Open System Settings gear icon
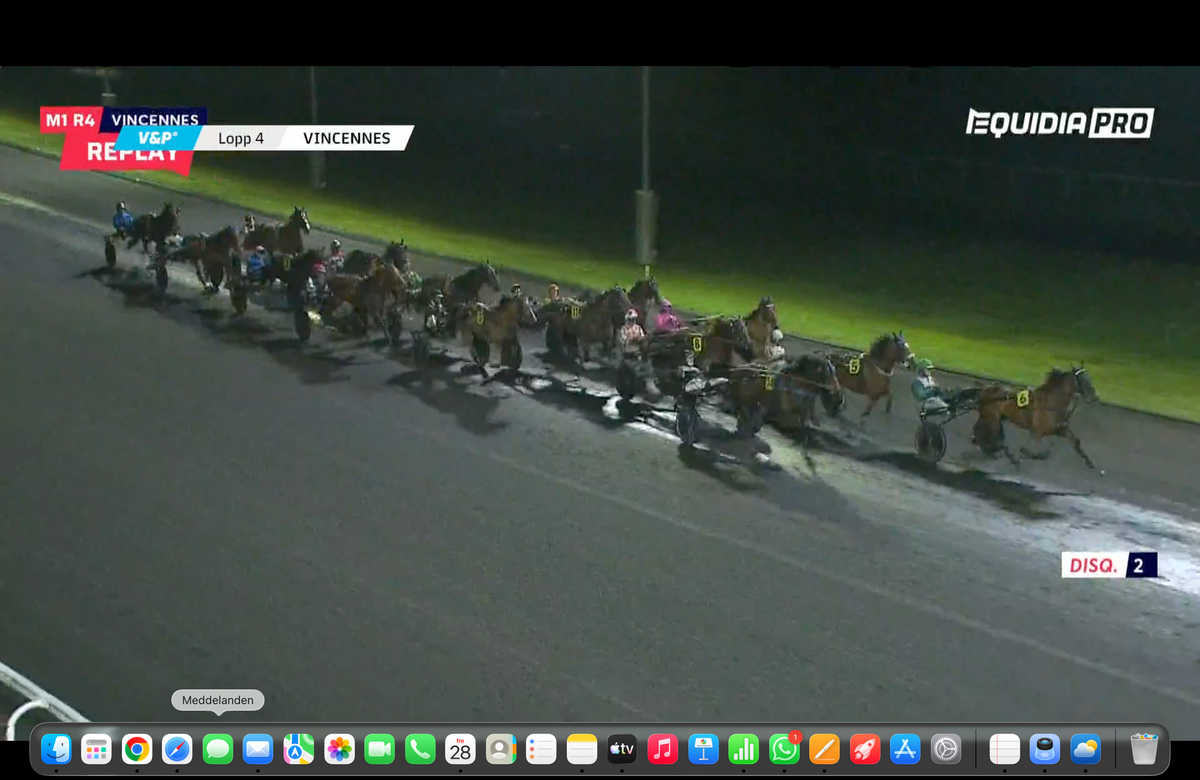1200x780 pixels. [945, 748]
